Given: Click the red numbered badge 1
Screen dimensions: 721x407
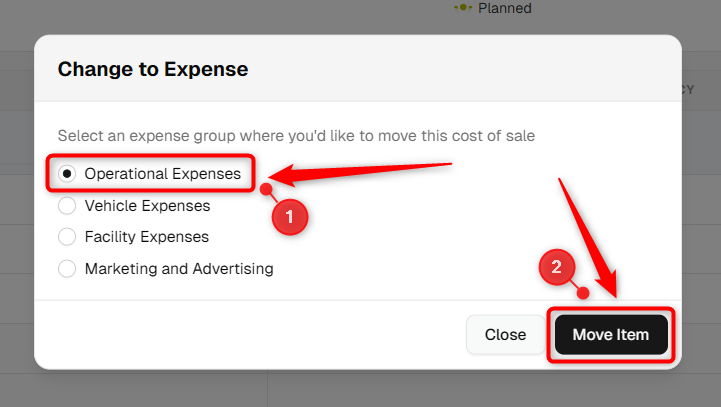Looking at the screenshot, I should point(290,217).
